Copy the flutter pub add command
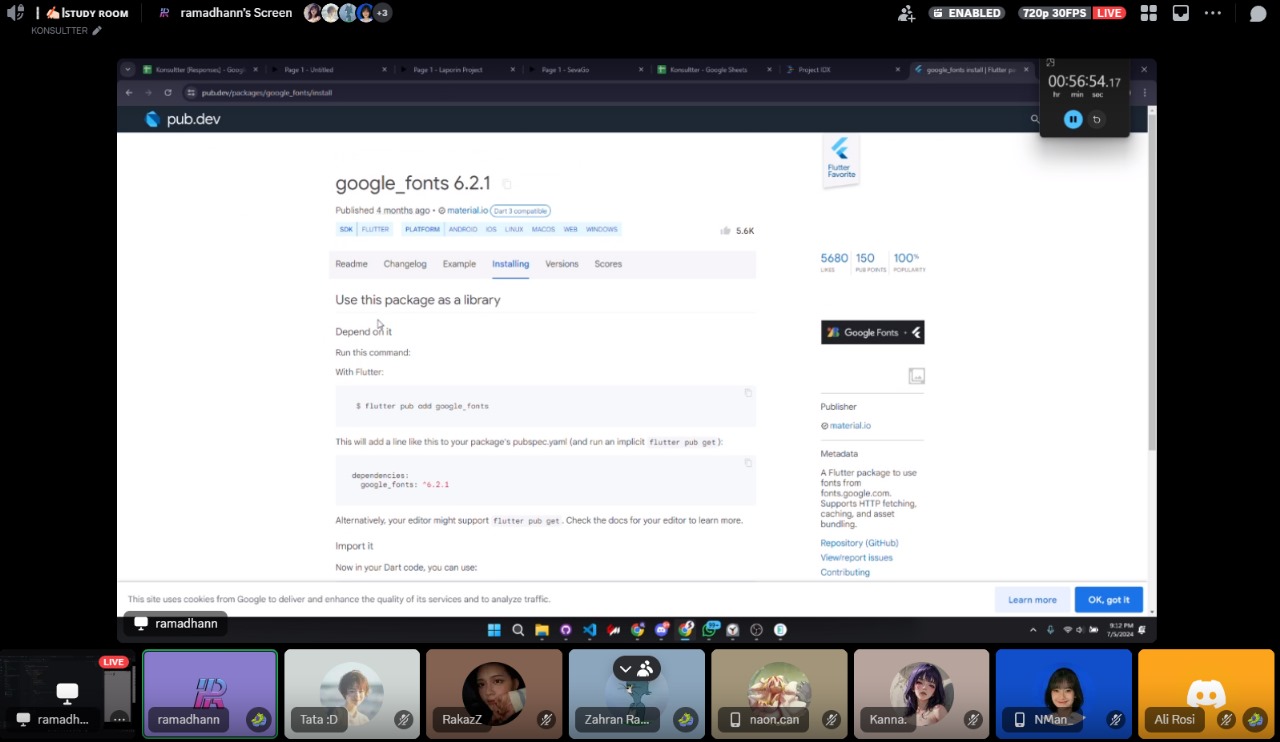Screen dimensions: 1280x742 747,393
